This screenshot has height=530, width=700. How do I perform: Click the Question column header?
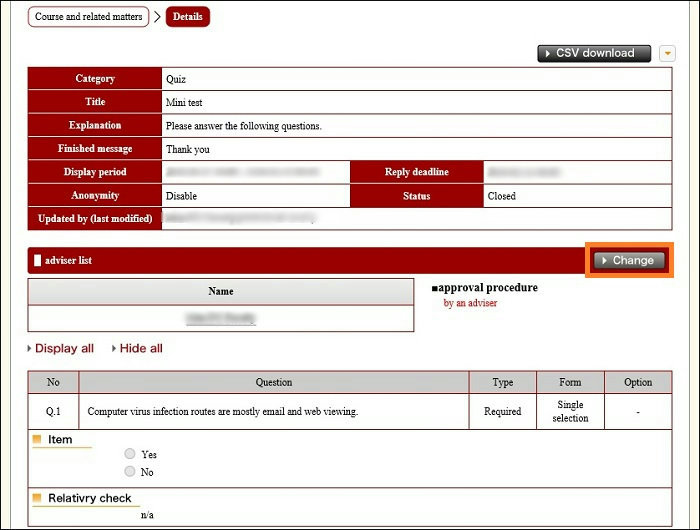click(x=273, y=382)
